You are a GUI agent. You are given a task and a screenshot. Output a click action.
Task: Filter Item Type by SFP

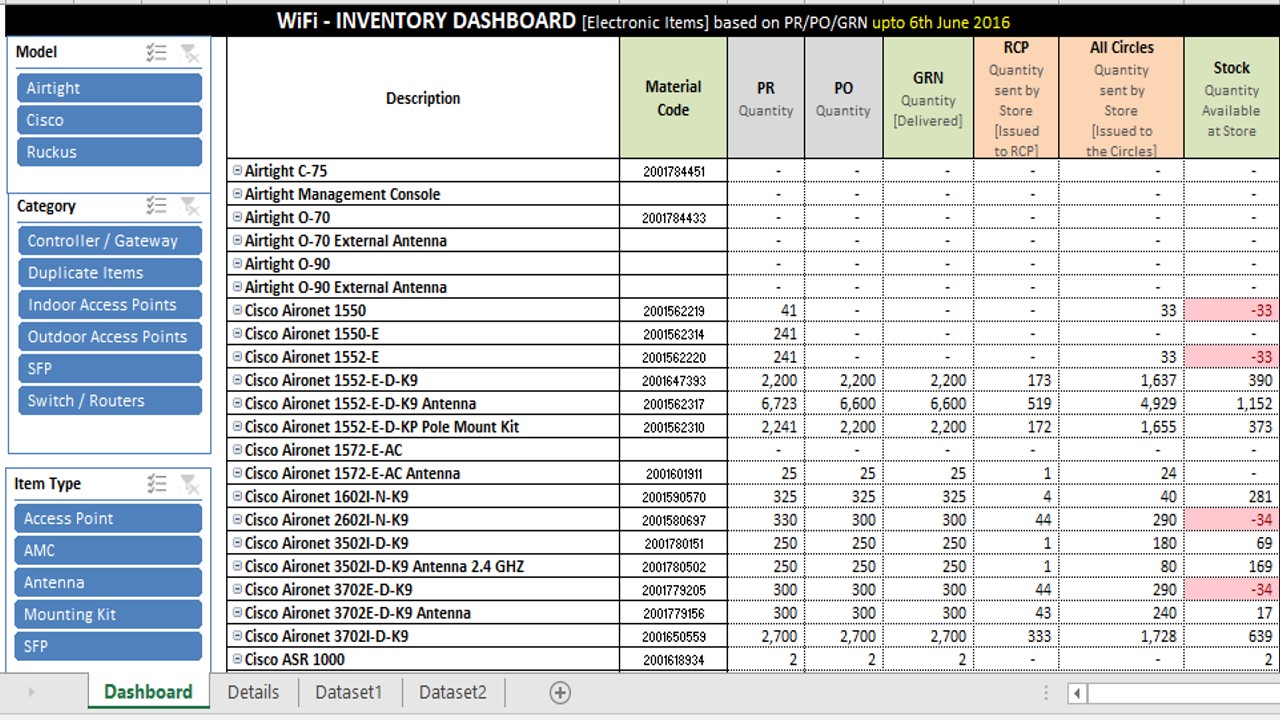(x=108, y=647)
